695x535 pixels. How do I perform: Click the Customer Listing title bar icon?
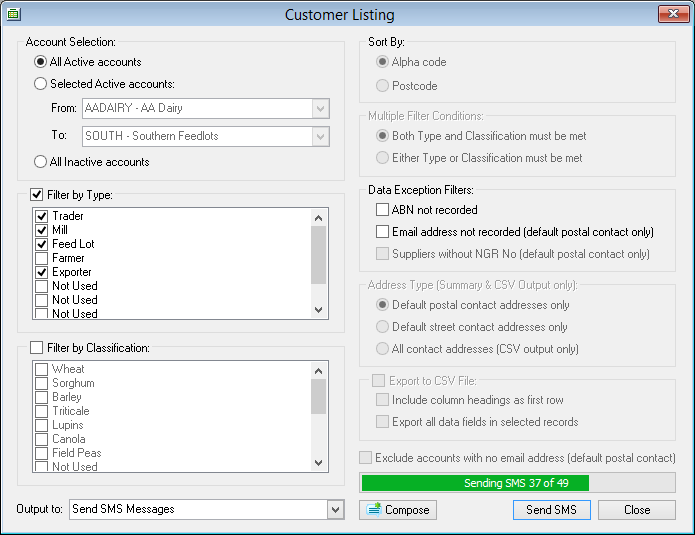point(14,14)
